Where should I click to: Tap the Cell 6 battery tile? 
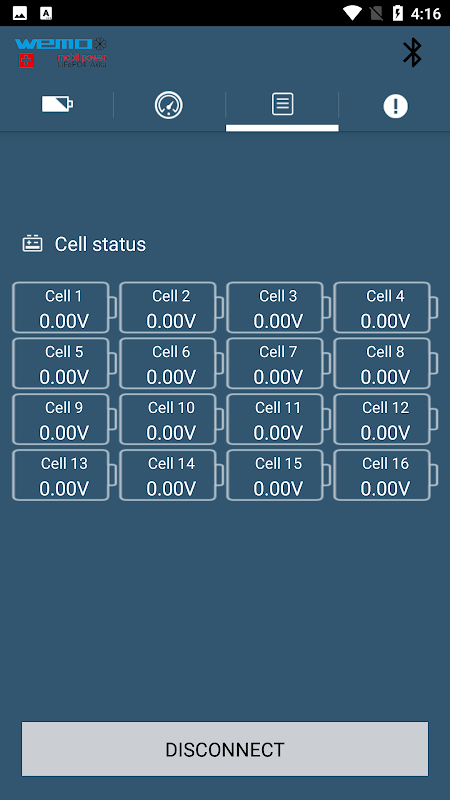tap(171, 363)
